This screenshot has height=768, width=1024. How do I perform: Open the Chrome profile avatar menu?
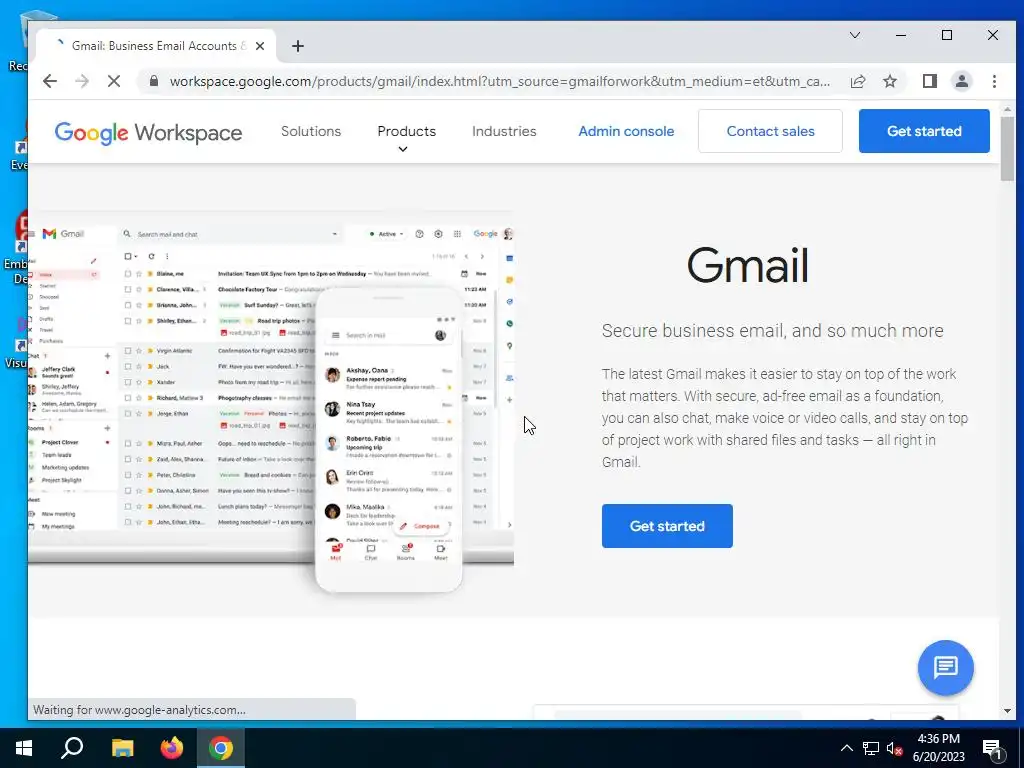pos(962,81)
